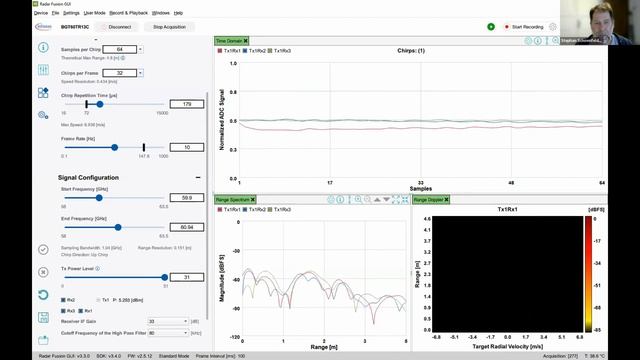Click the Start Frequency value field

(187, 198)
